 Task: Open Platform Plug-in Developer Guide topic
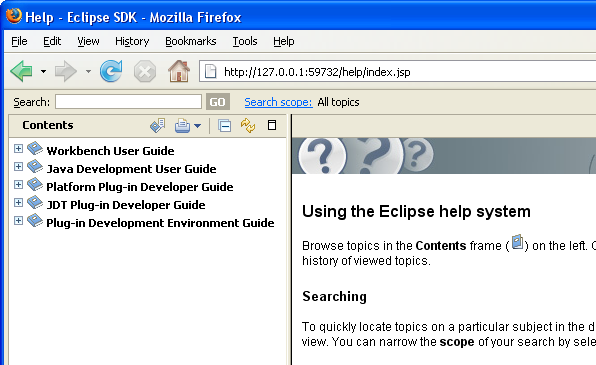pyautogui.click(x=139, y=187)
